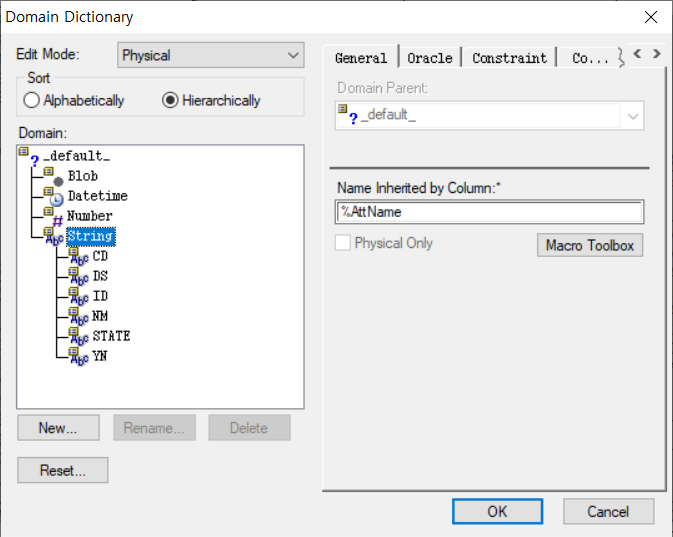Viewport: 673px width, 537px height.
Task: Select the STATE child domain
Action: click(111, 336)
